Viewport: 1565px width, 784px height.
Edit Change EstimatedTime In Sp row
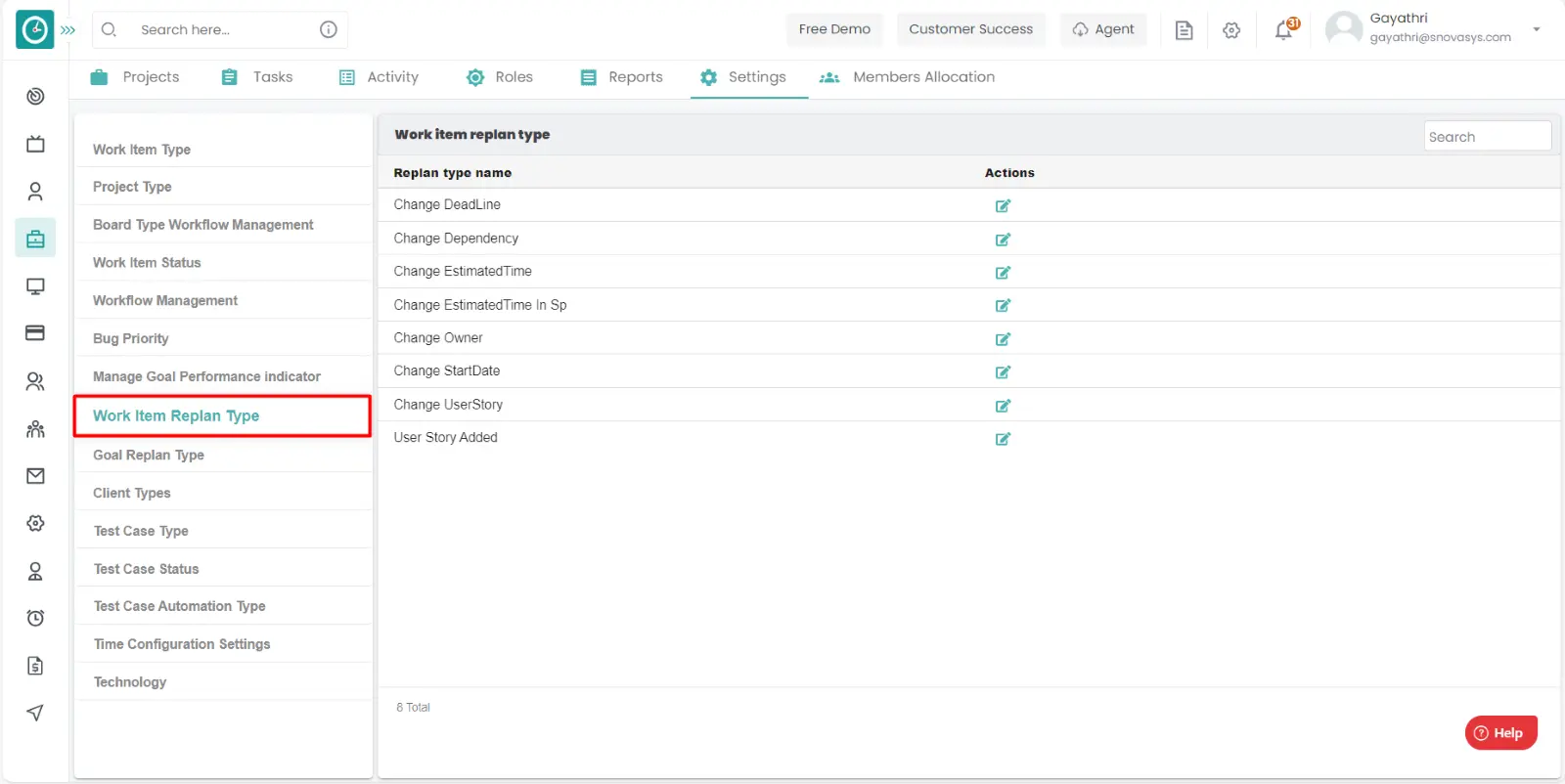[1003, 306]
